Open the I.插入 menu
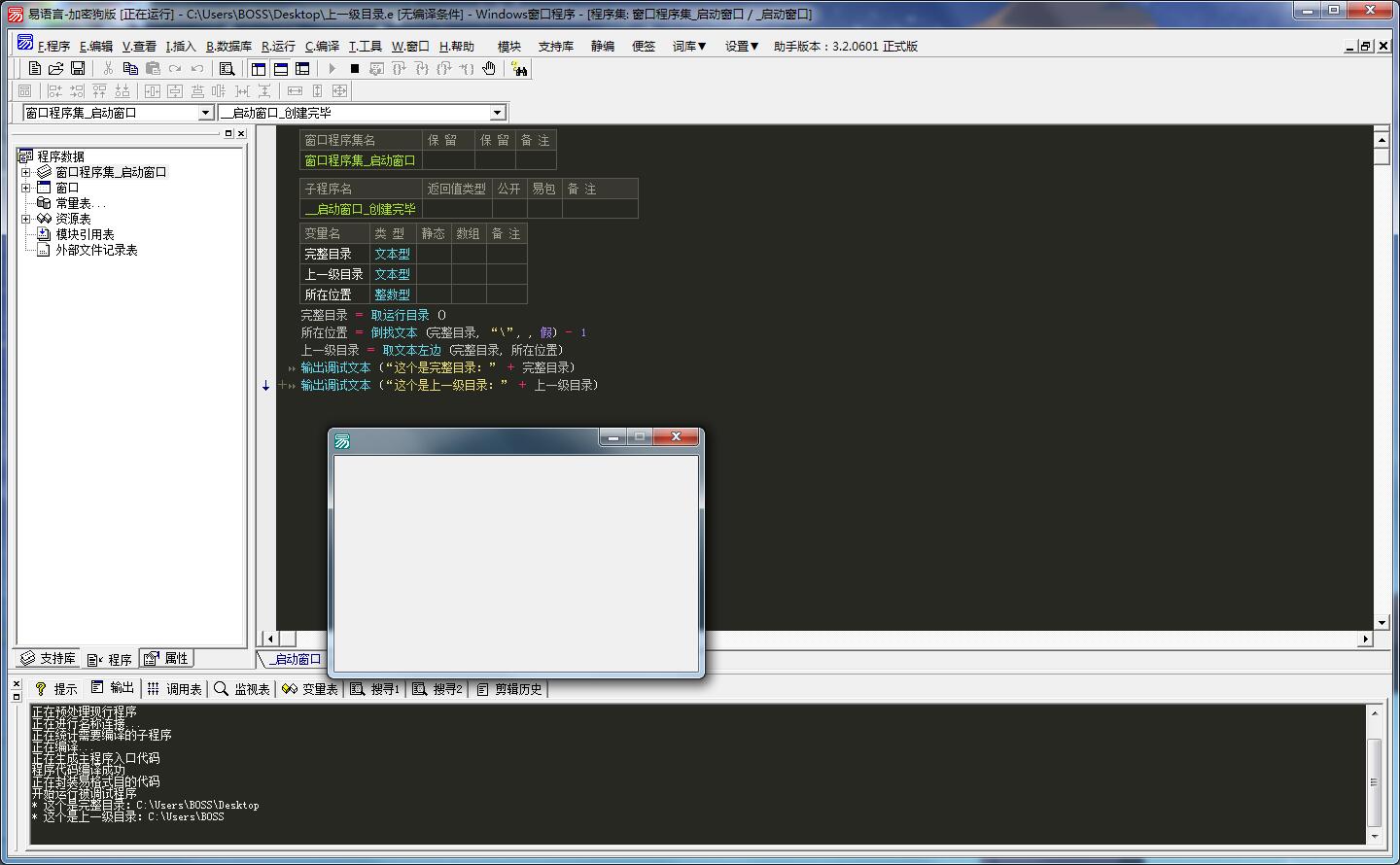The width and height of the screenshot is (1400, 865). point(181,46)
